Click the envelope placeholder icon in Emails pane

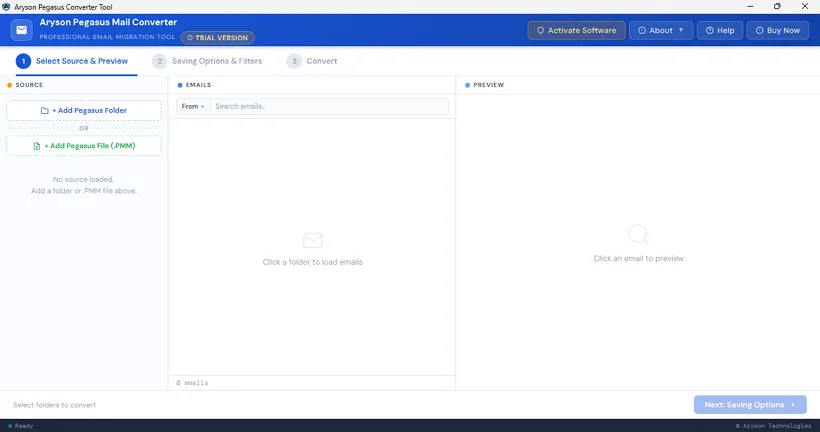coord(312,240)
